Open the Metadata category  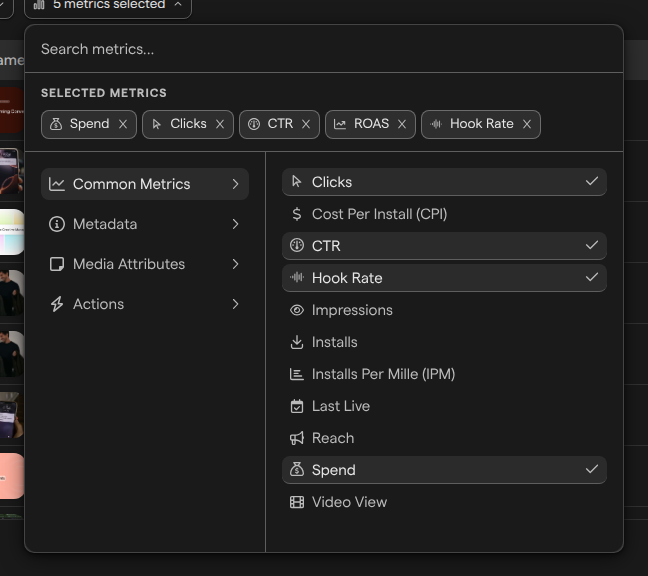145,224
